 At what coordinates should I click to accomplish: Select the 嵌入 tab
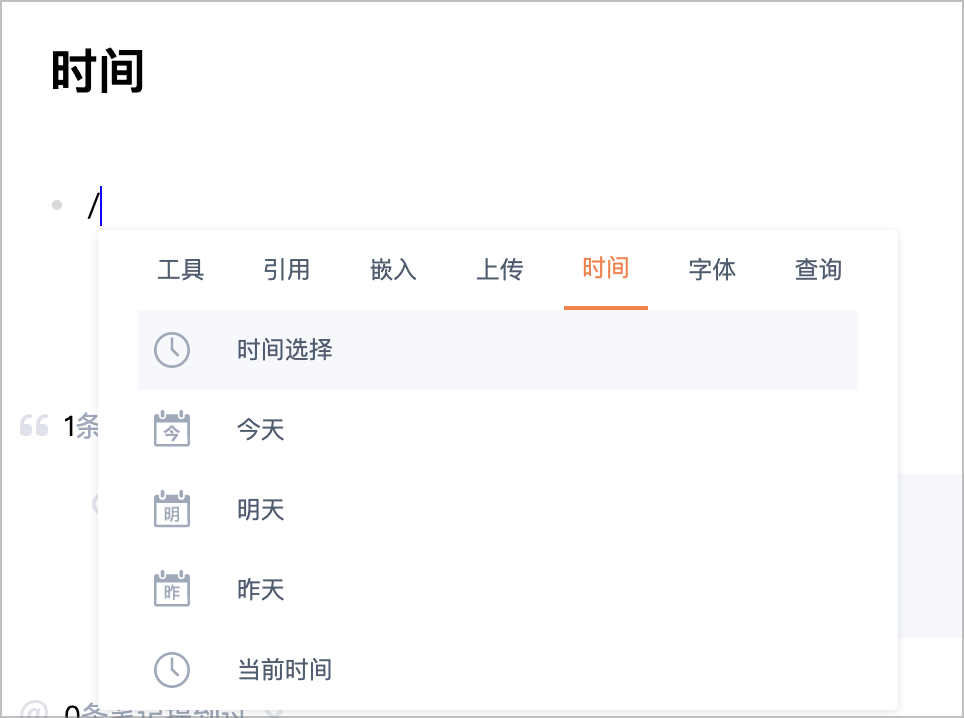click(393, 270)
